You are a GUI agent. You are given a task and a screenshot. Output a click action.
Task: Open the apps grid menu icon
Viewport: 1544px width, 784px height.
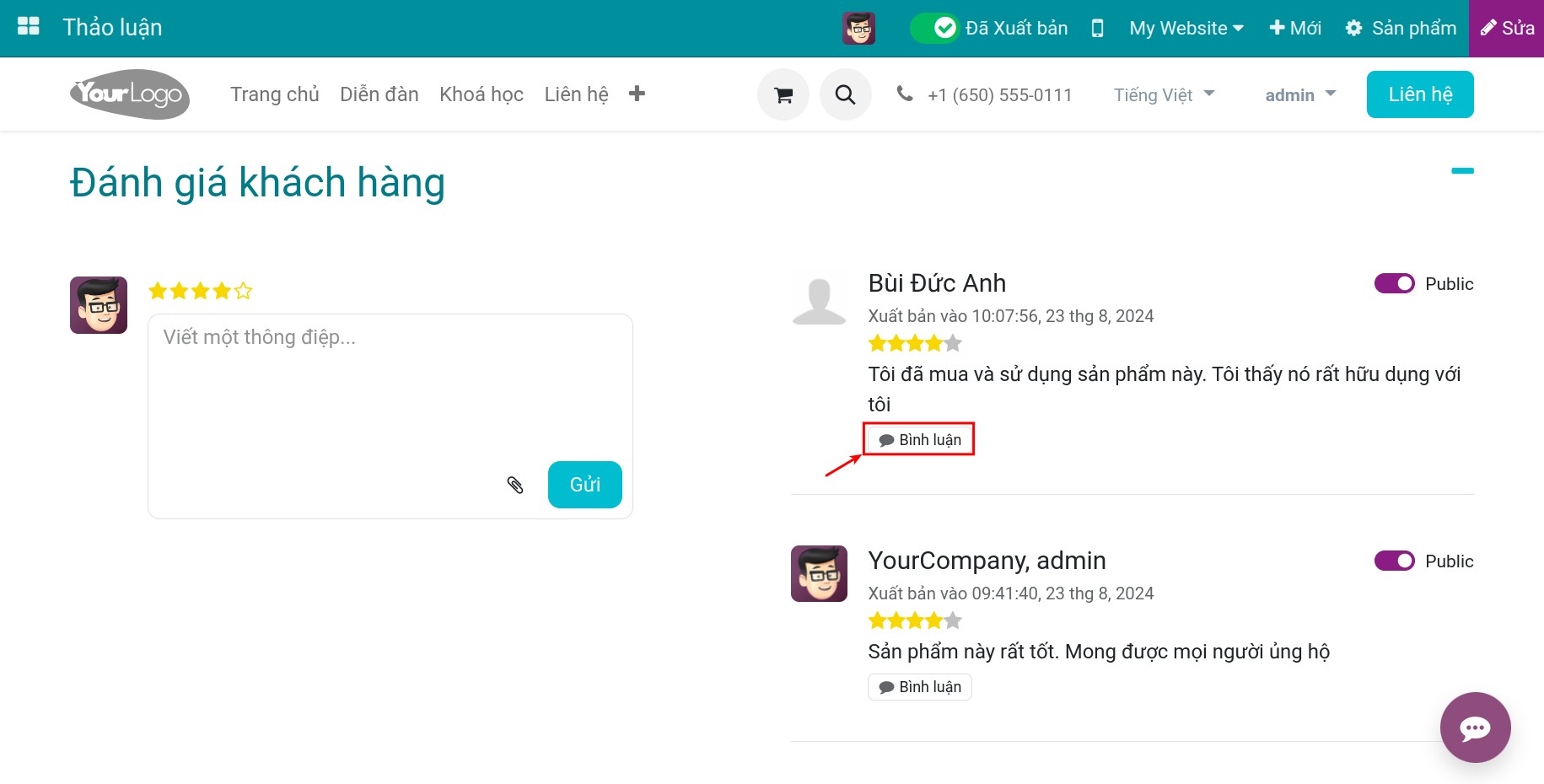tap(29, 27)
